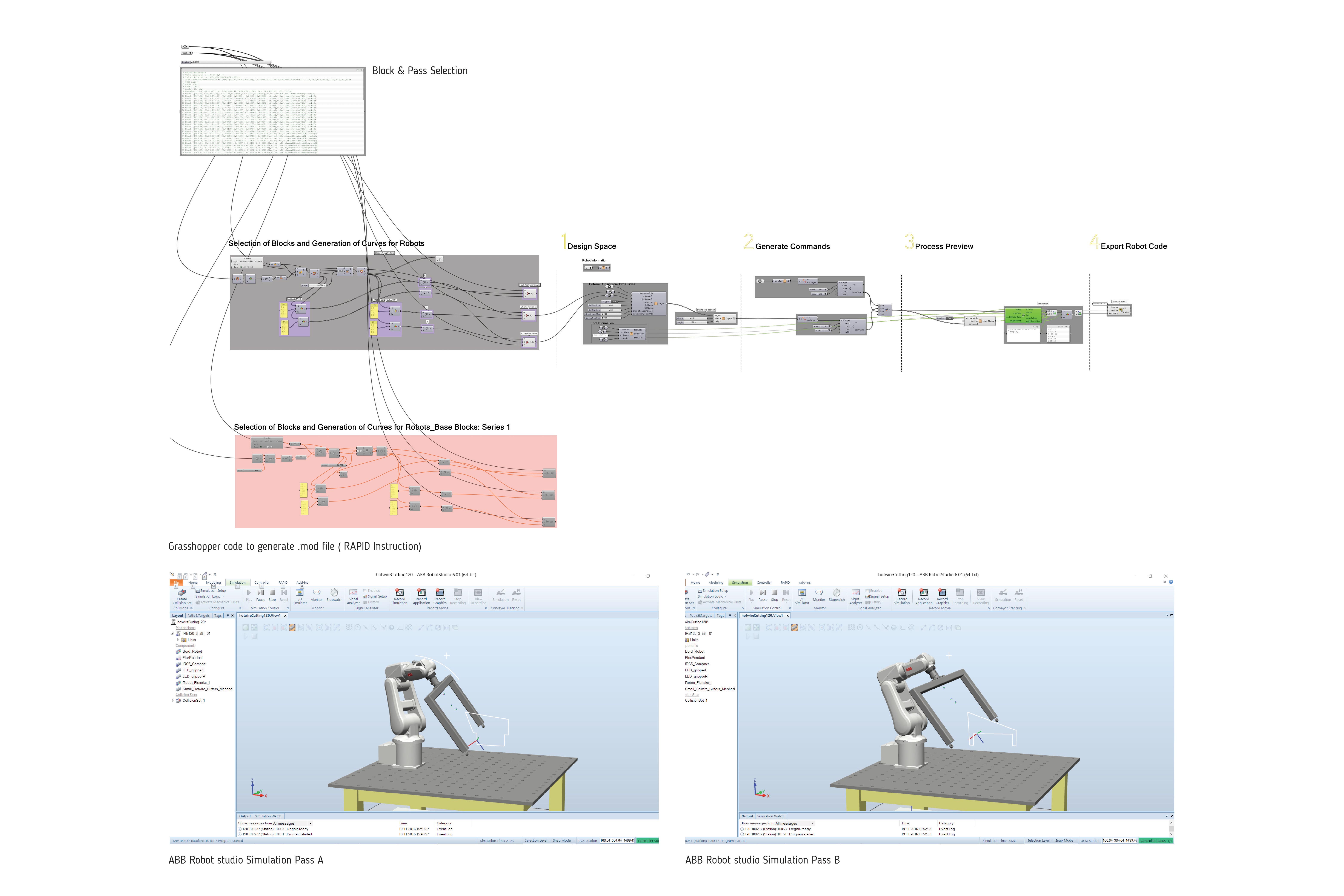Open Paths&Targets panel tab in Pass A window

pyautogui.click(x=199, y=615)
